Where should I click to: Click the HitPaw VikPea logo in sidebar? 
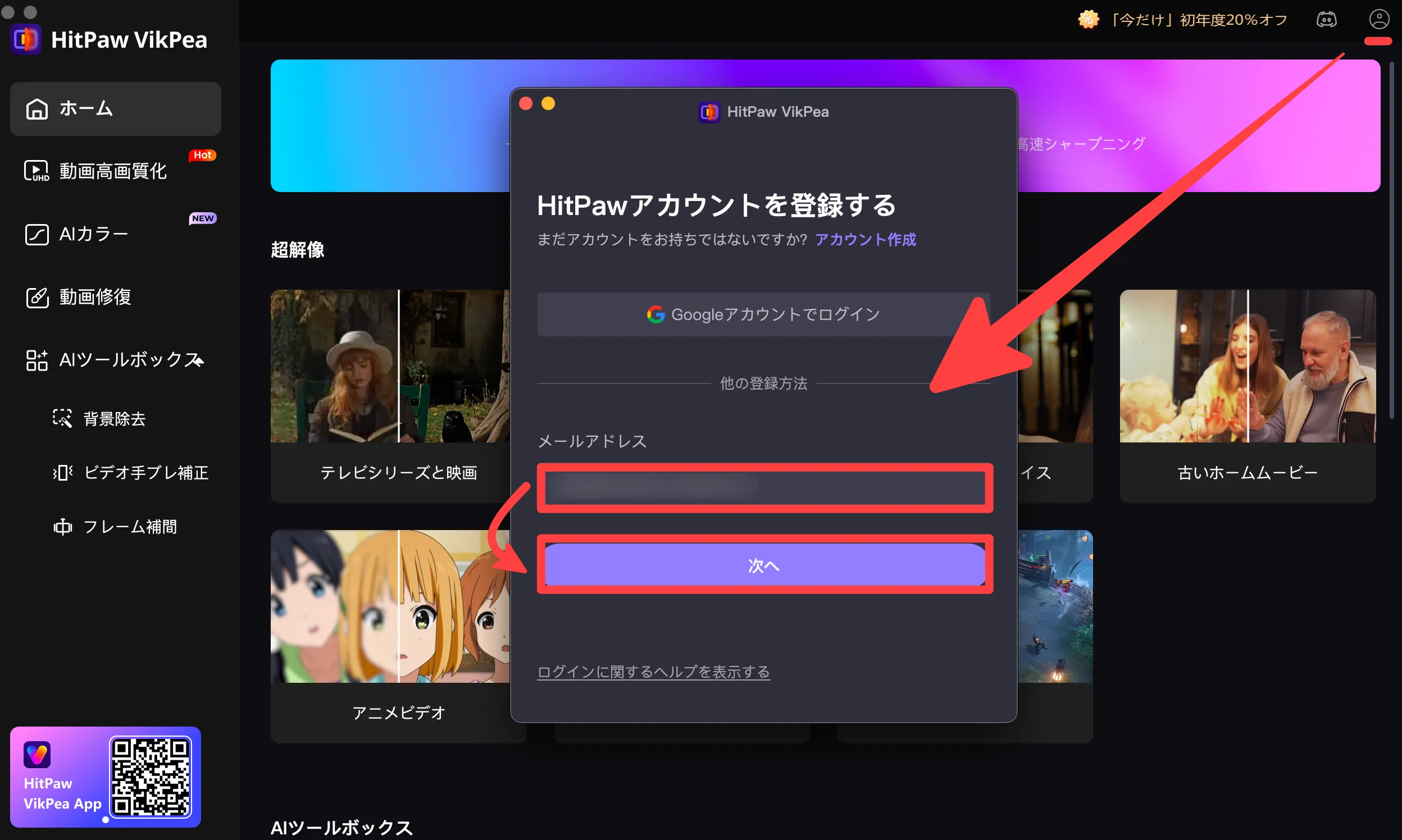pyautogui.click(x=26, y=40)
